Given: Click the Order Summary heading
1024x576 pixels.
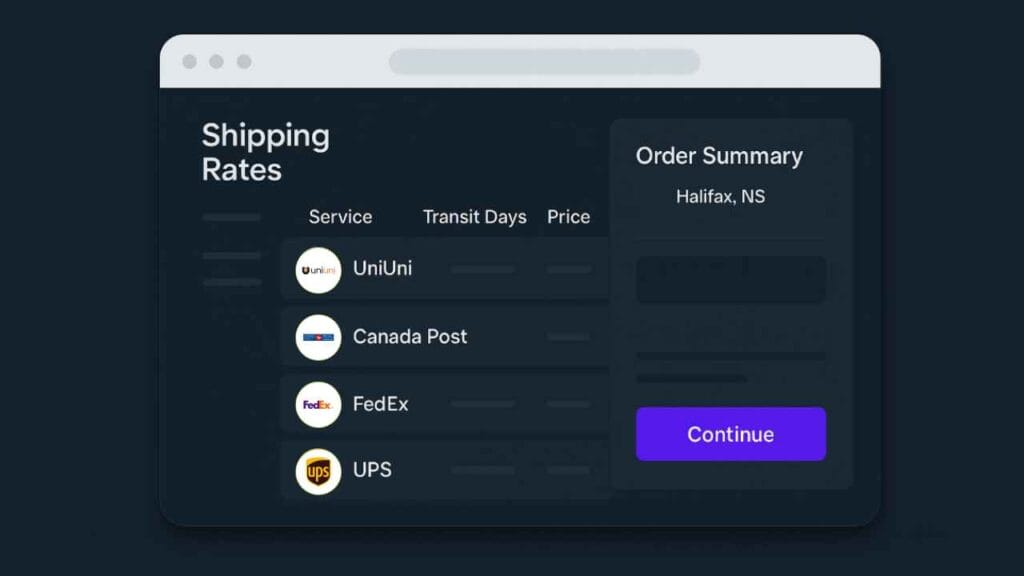Looking at the screenshot, I should point(719,156).
